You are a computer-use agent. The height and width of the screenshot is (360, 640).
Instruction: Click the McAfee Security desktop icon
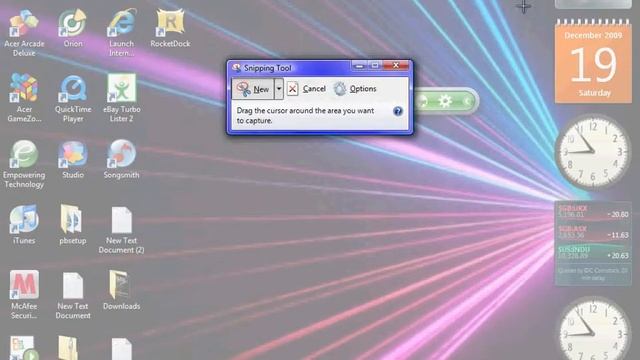tap(24, 295)
